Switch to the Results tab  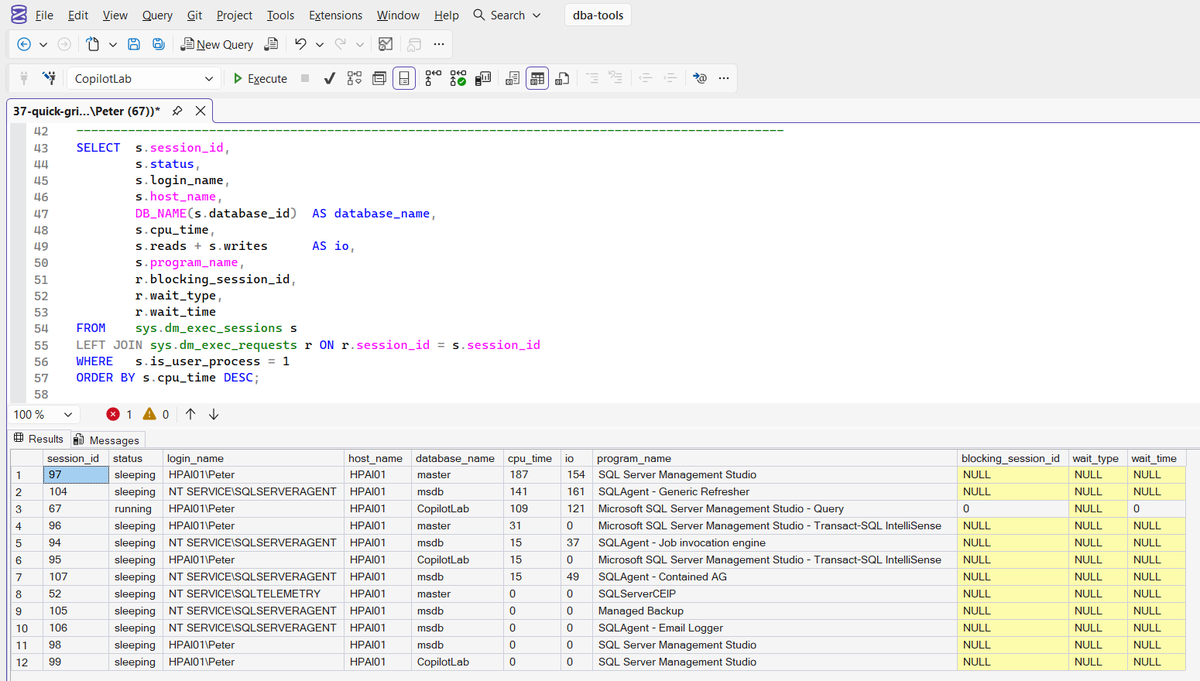click(x=39, y=439)
